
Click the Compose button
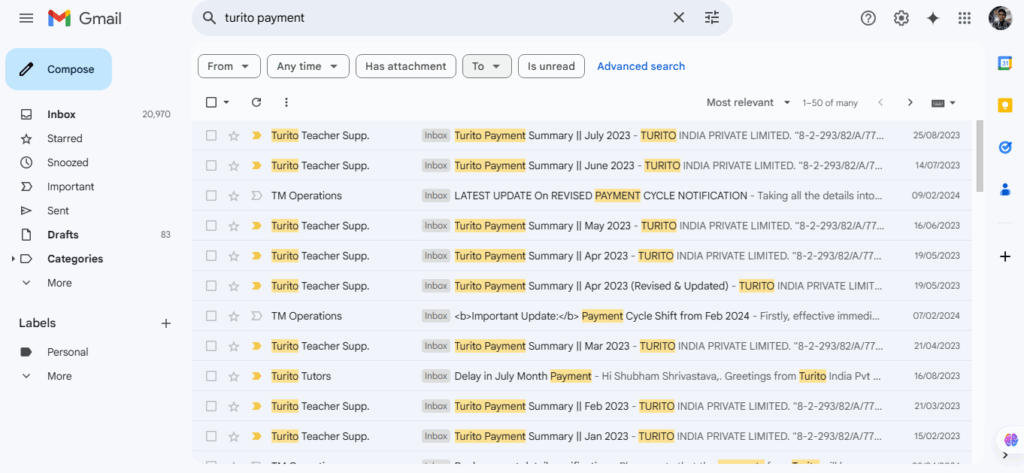pos(59,69)
